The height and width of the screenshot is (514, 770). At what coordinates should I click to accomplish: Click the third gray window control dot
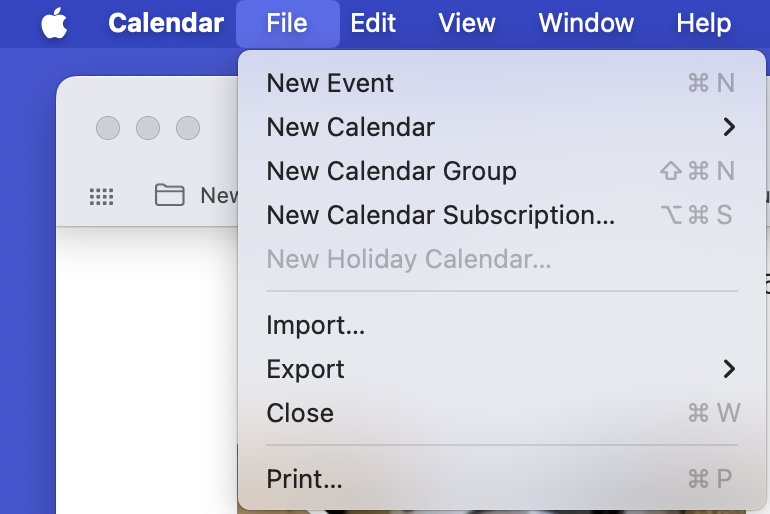click(188, 128)
